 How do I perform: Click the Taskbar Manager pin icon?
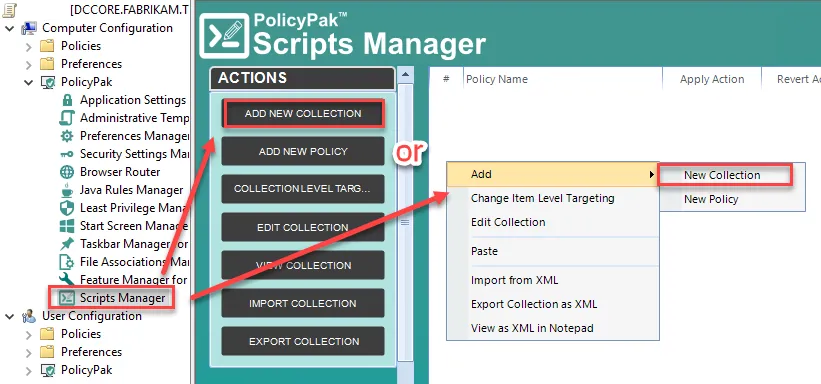67,244
